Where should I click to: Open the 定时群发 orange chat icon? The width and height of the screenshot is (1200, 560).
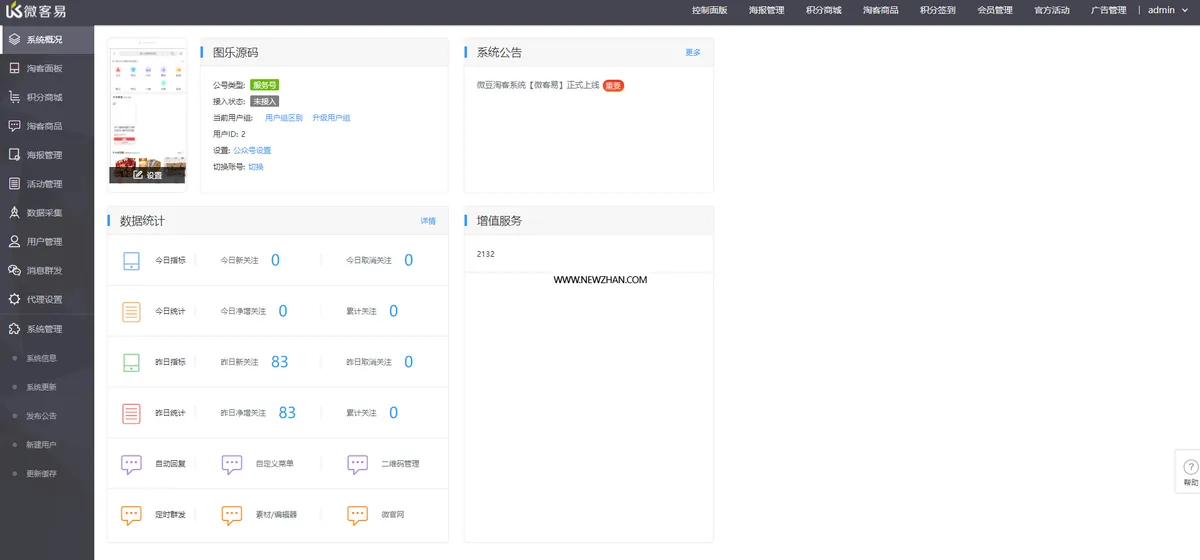point(131,515)
